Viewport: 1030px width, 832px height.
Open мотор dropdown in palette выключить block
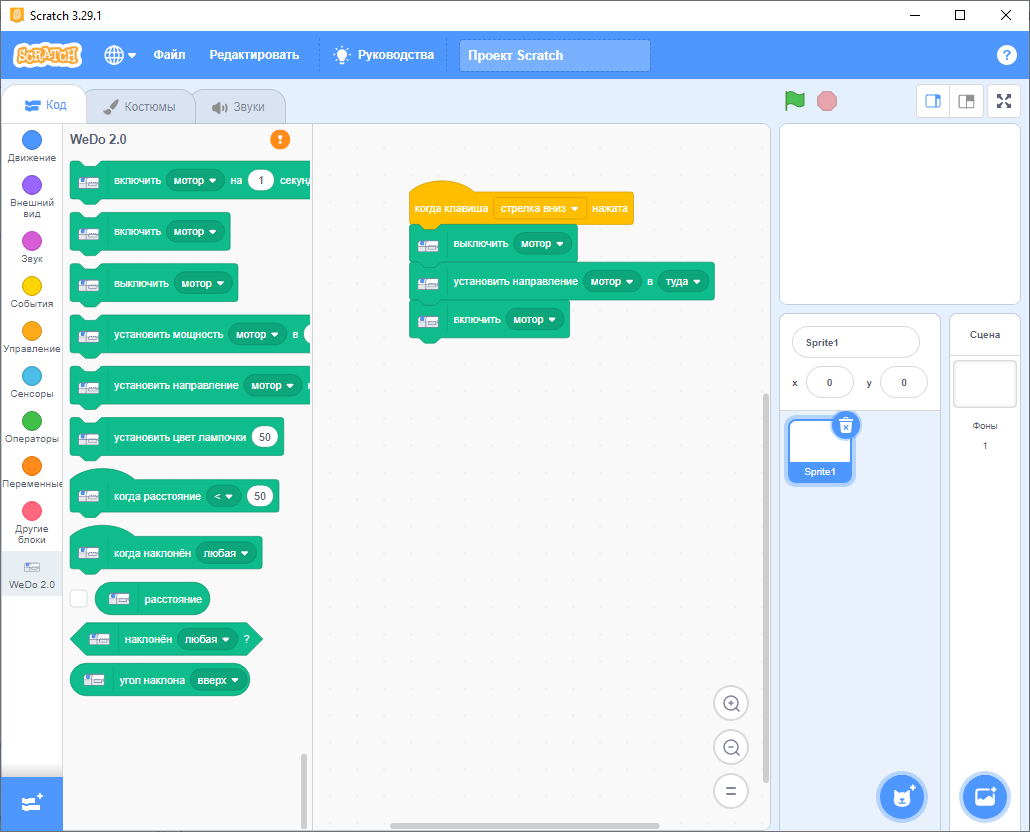(x=202, y=284)
